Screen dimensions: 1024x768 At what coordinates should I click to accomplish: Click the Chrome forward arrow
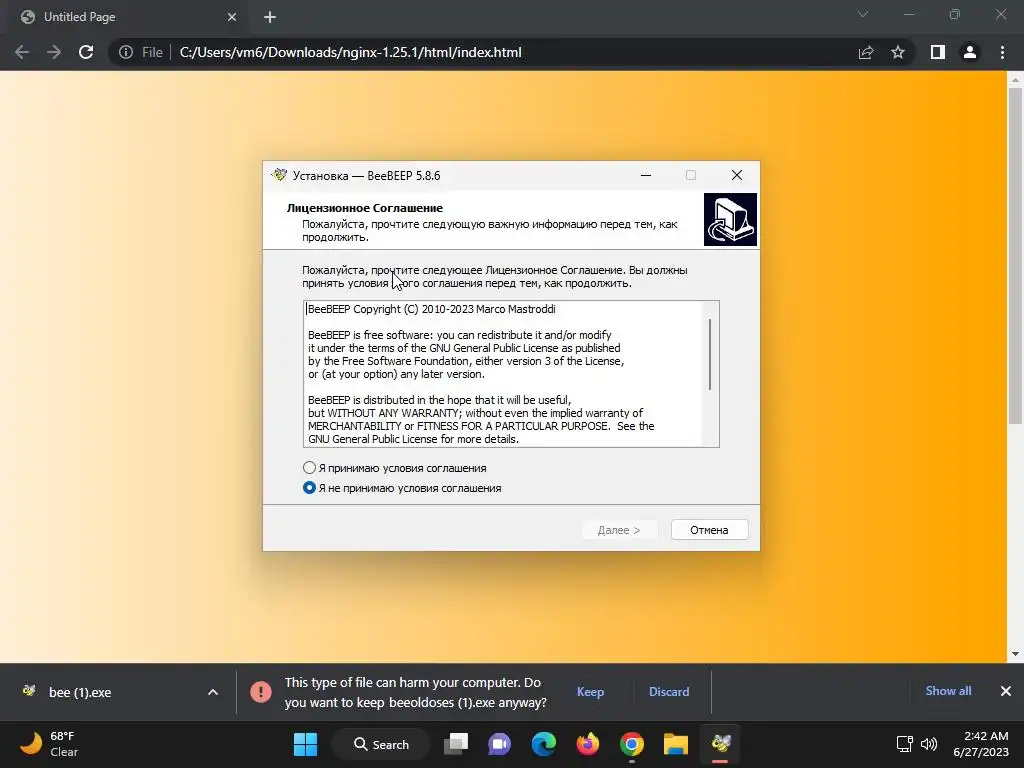(54, 52)
